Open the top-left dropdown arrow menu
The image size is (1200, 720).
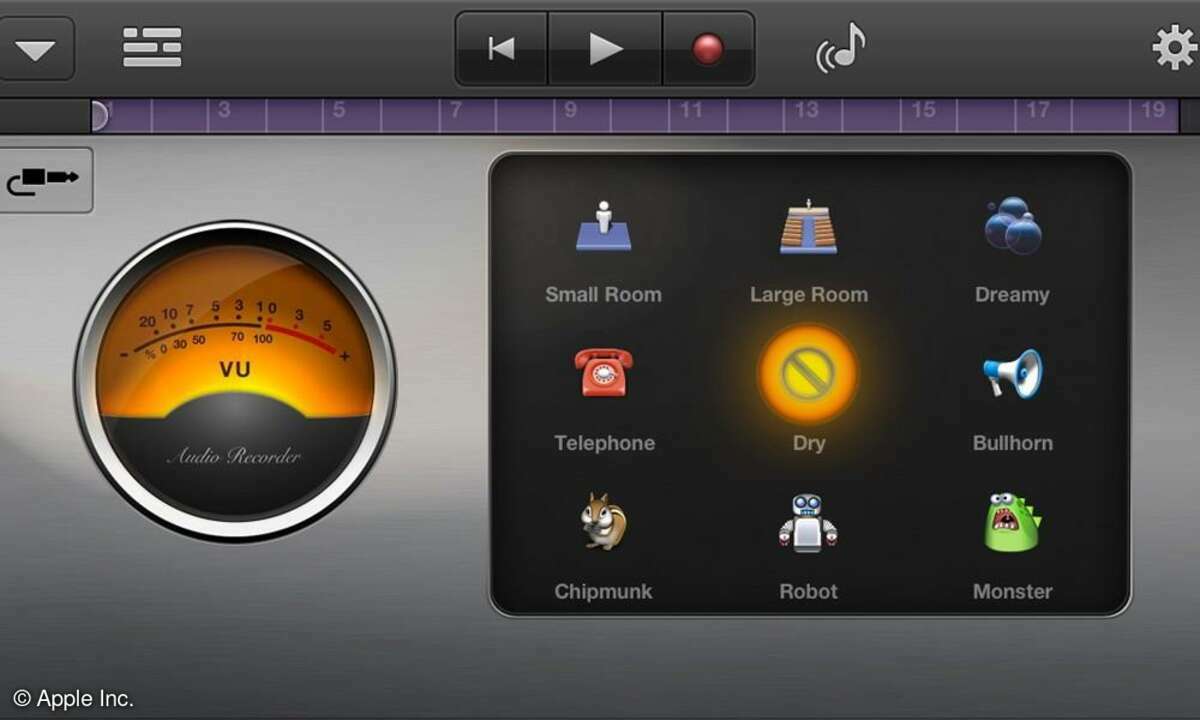point(36,49)
